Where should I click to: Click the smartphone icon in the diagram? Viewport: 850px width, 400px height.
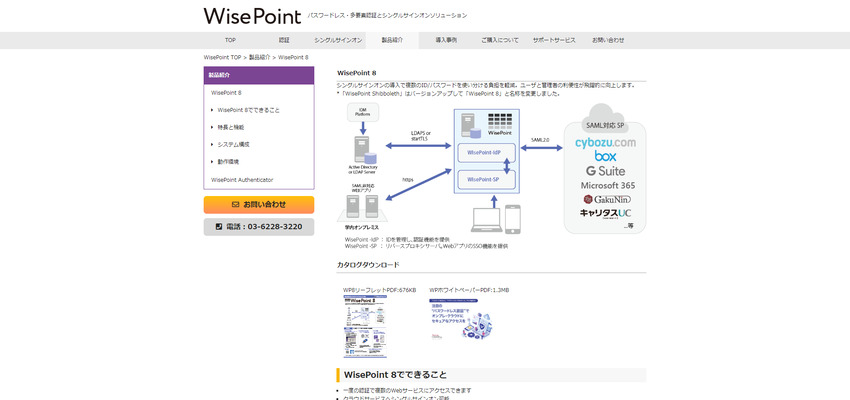[513, 219]
